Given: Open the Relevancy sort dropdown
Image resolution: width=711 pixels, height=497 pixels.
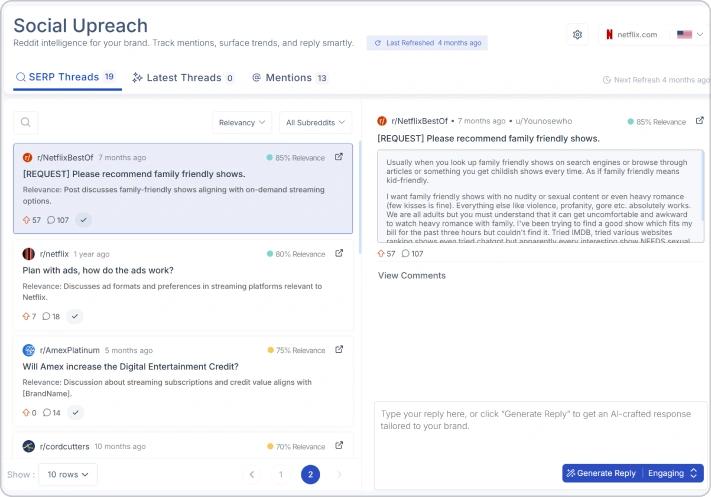Looking at the screenshot, I should [242, 122].
